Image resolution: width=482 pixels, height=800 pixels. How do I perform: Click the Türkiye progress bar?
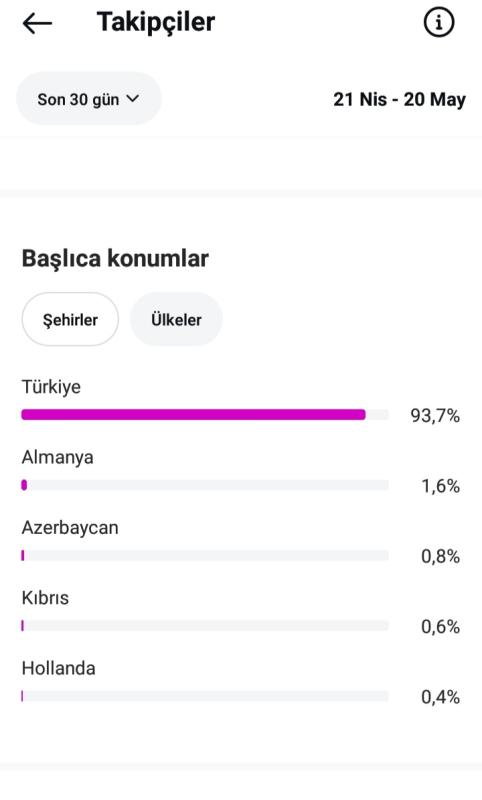[x=205, y=415]
